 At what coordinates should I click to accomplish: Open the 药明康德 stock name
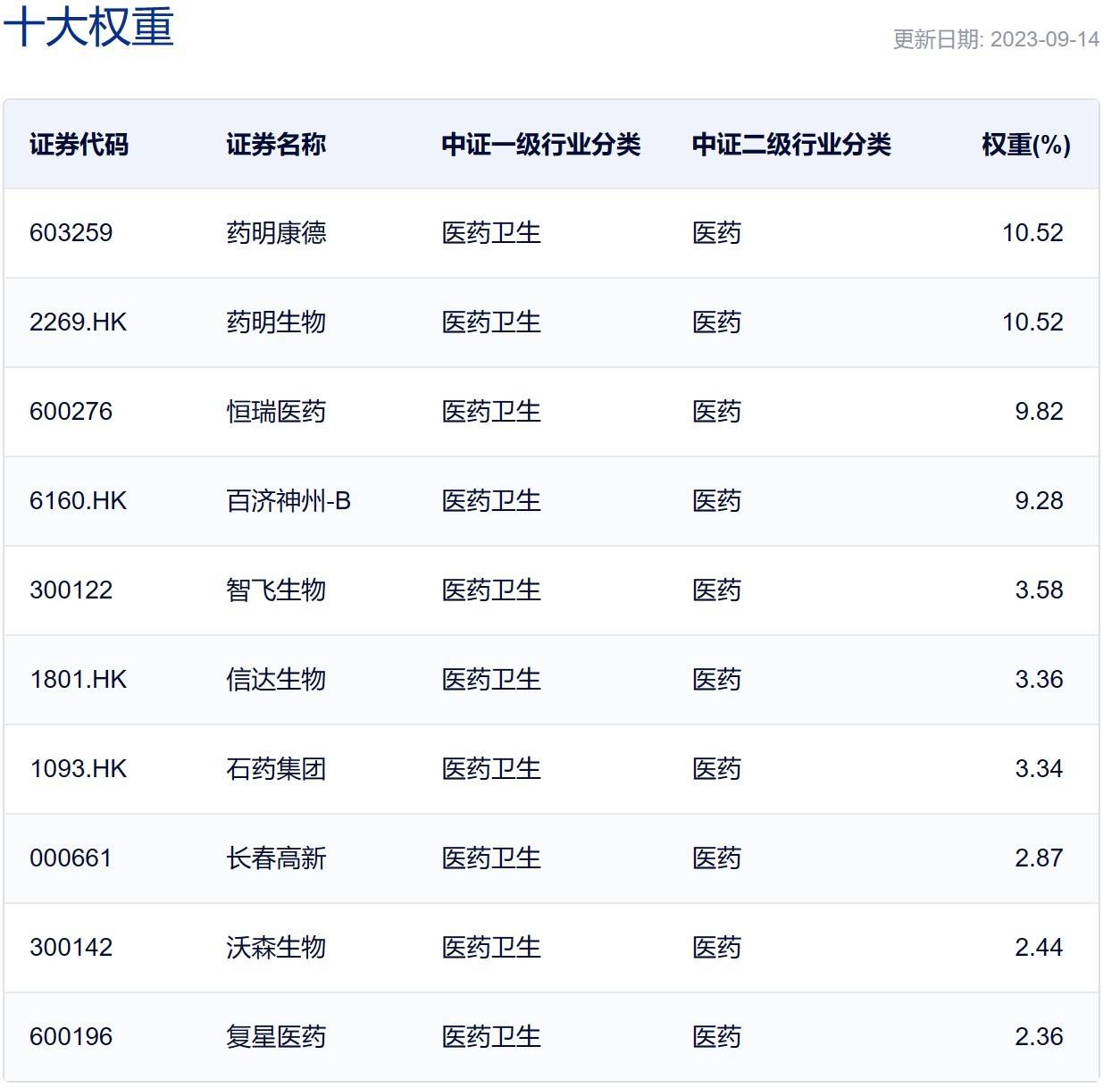[276, 233]
